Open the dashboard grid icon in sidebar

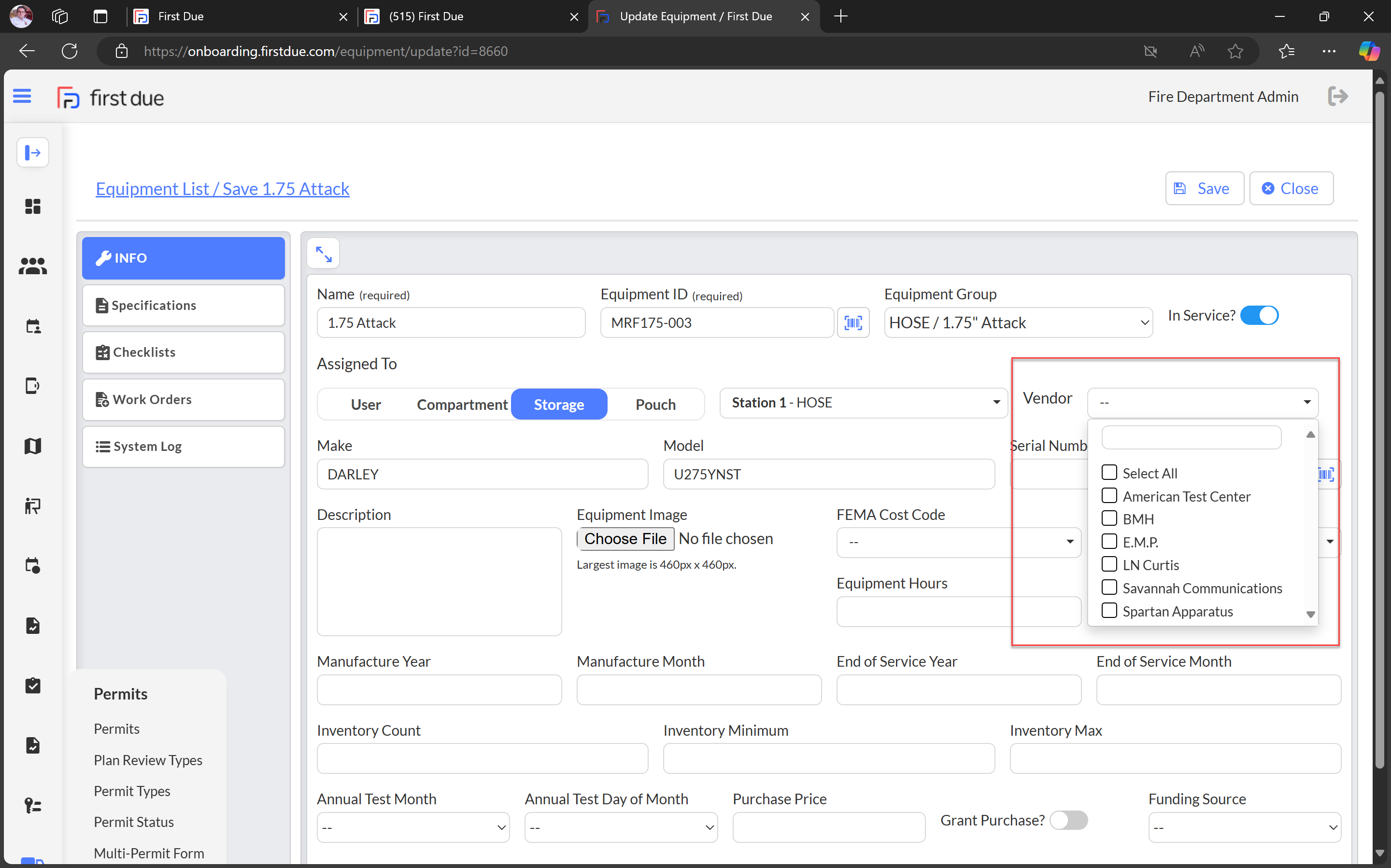pyautogui.click(x=33, y=207)
